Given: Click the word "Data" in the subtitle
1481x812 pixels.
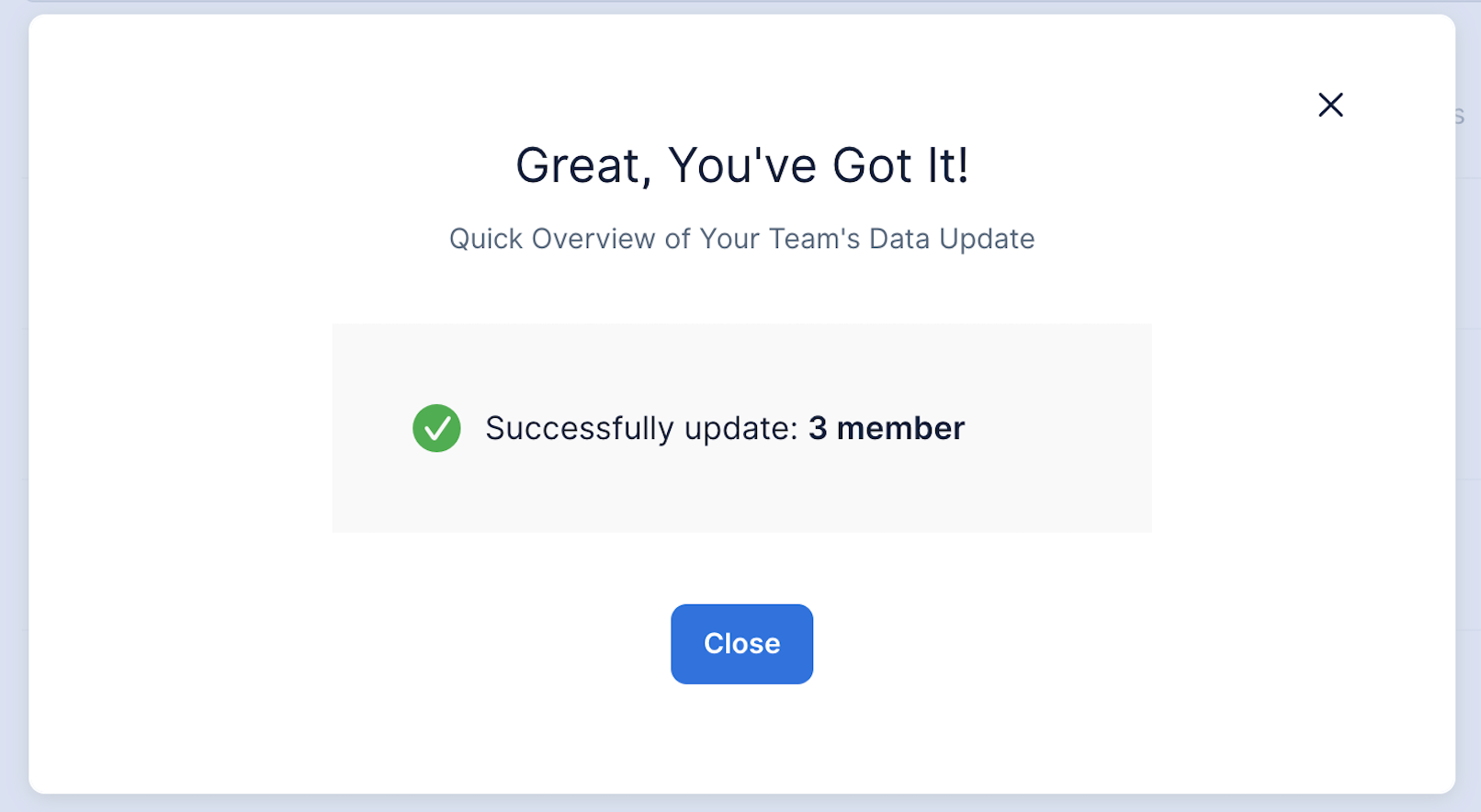Looking at the screenshot, I should (899, 239).
